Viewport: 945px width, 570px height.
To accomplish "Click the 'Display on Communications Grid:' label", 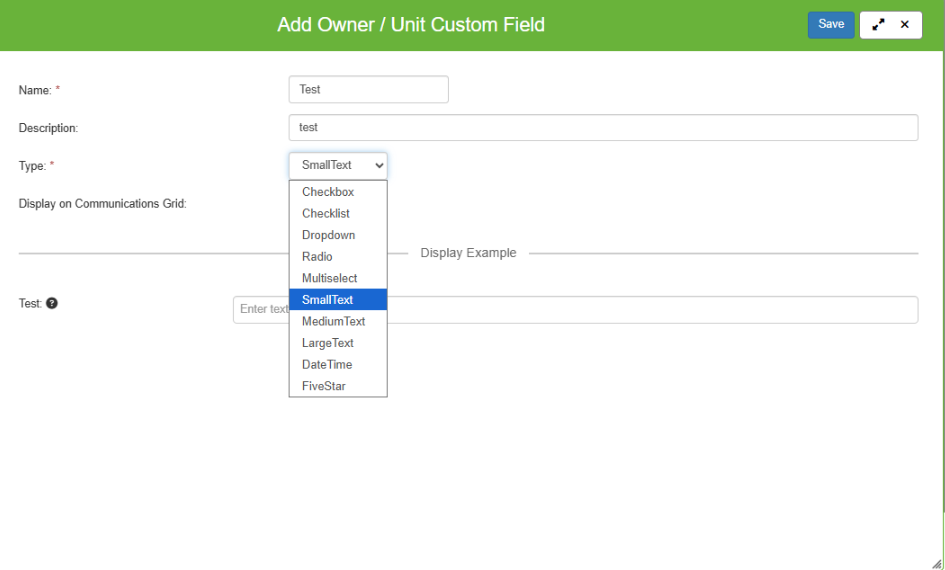I will [102, 204].
